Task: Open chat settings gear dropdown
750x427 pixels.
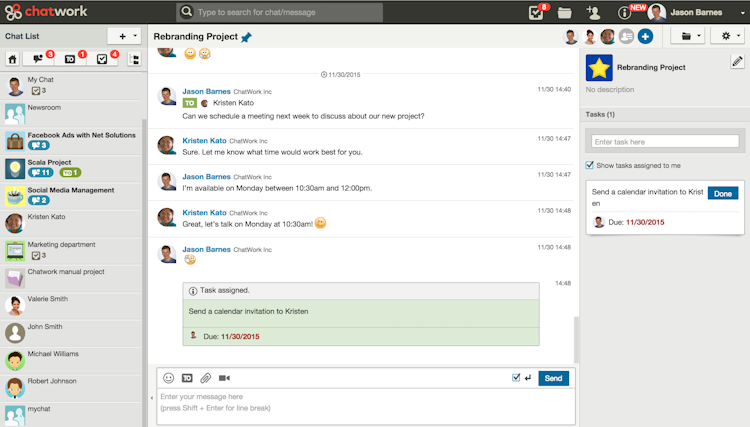Action: (x=728, y=36)
